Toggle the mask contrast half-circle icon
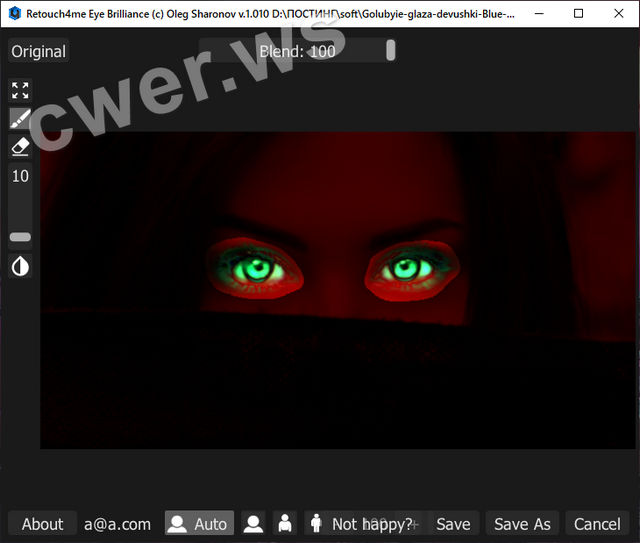This screenshot has height=543, width=640. (x=20, y=266)
